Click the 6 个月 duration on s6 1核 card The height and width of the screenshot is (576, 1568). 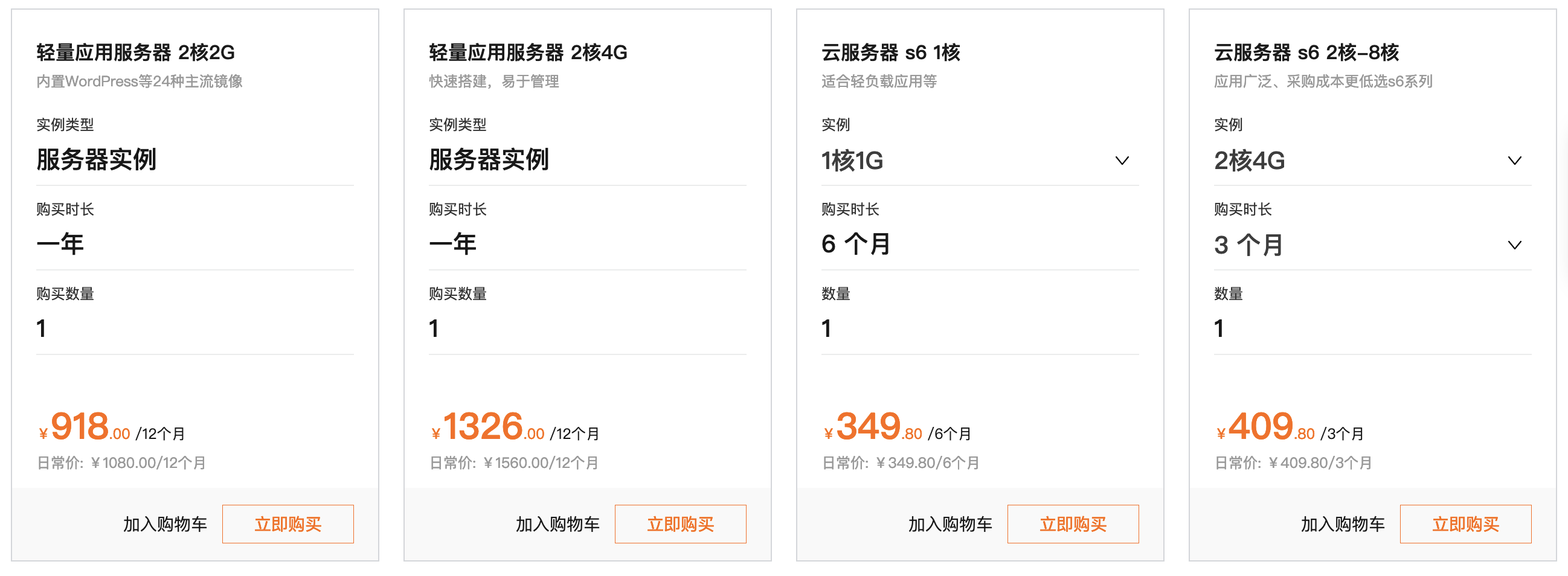click(854, 245)
